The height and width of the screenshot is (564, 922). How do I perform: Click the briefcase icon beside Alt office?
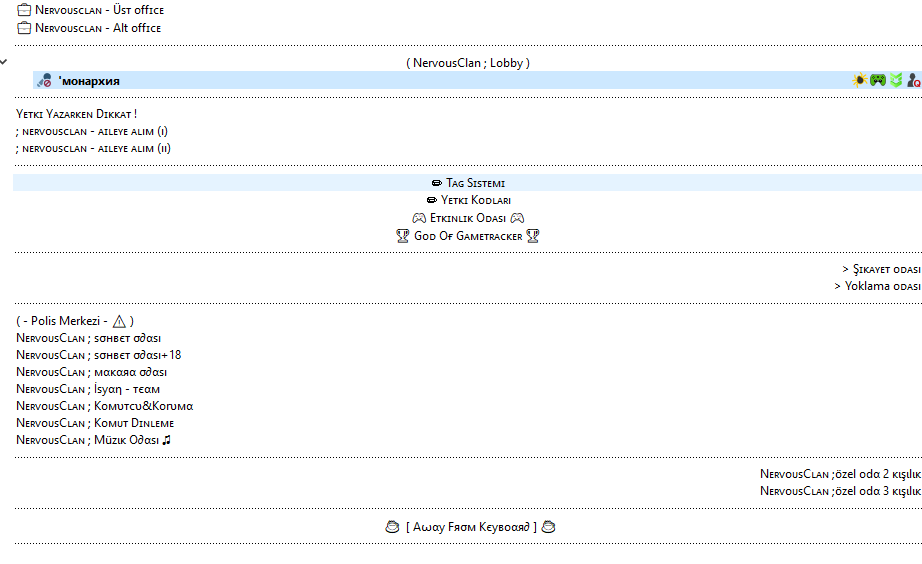24,28
